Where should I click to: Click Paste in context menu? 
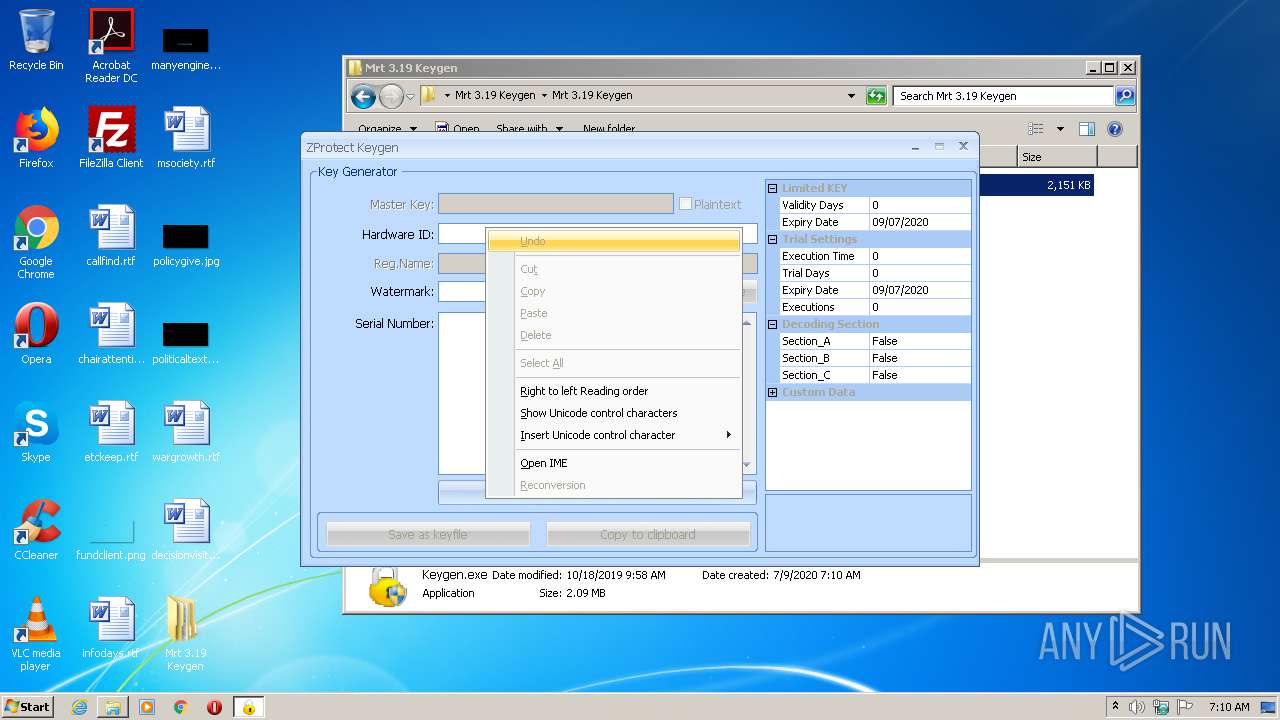[x=613, y=313]
